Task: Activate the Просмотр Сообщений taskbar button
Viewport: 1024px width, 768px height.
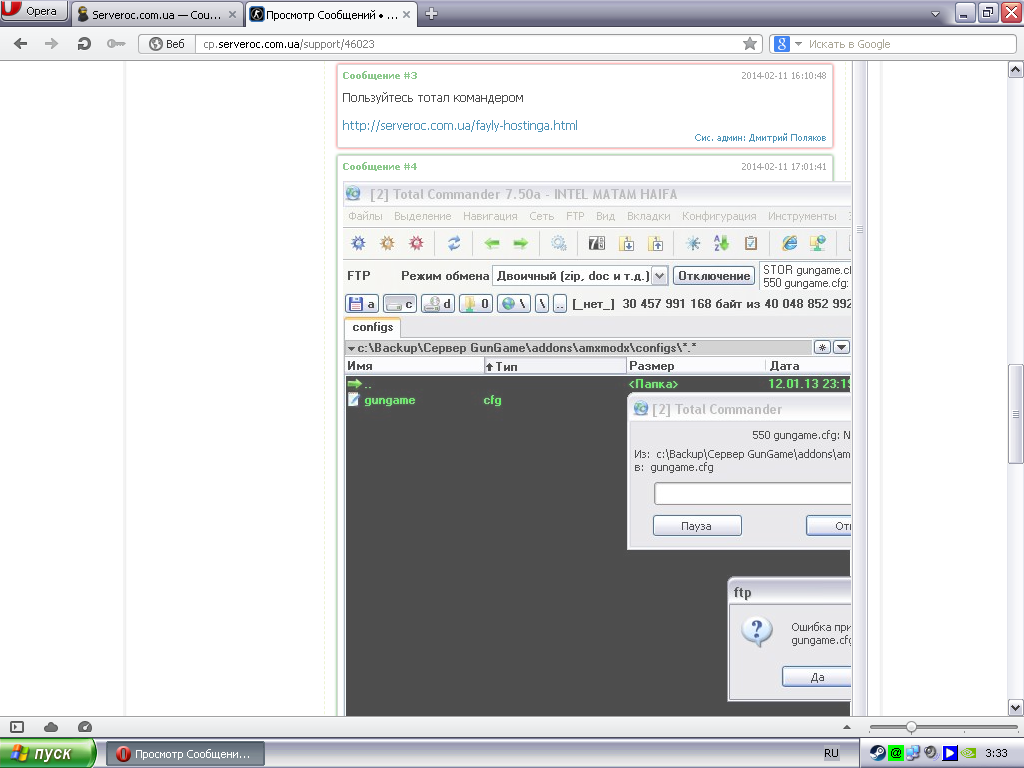Action: [185, 754]
